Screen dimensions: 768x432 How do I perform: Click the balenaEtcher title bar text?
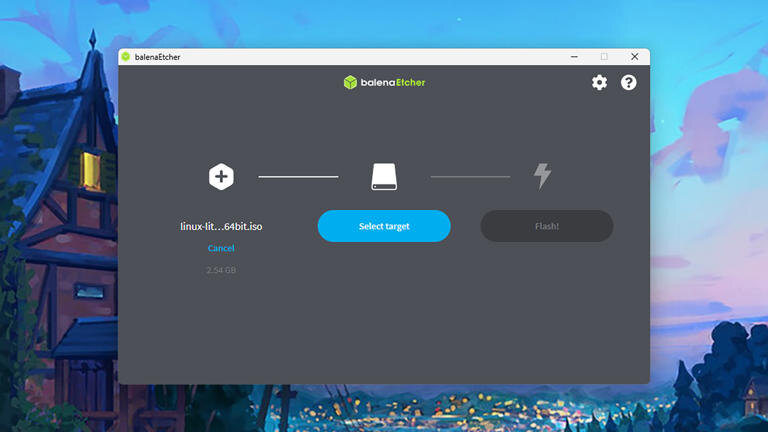(157, 57)
